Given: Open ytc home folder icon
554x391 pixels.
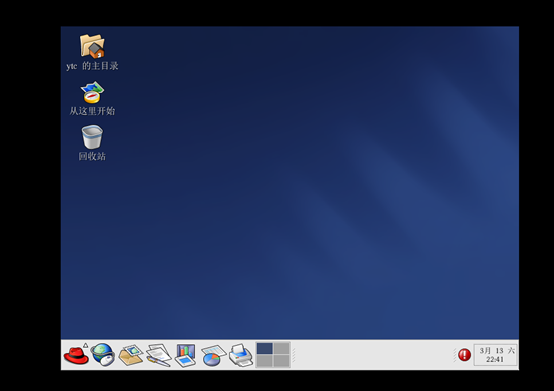Looking at the screenshot, I should click(x=92, y=46).
